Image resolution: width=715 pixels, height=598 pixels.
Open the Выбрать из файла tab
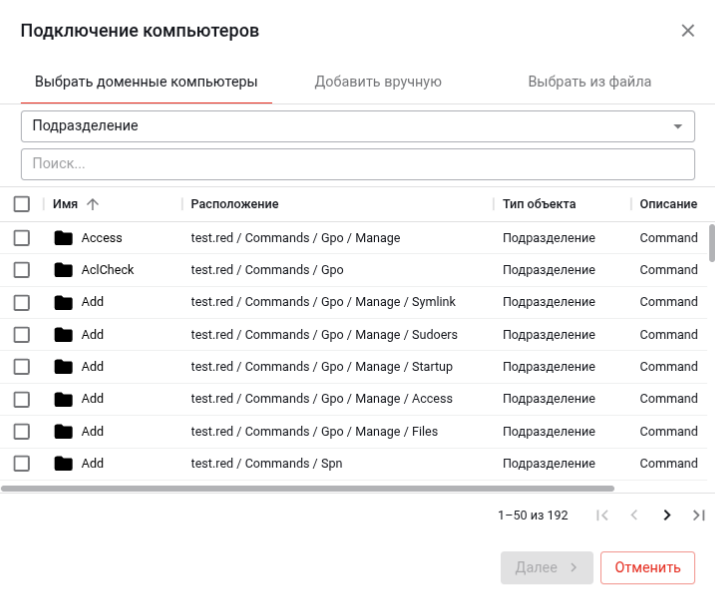pos(589,82)
